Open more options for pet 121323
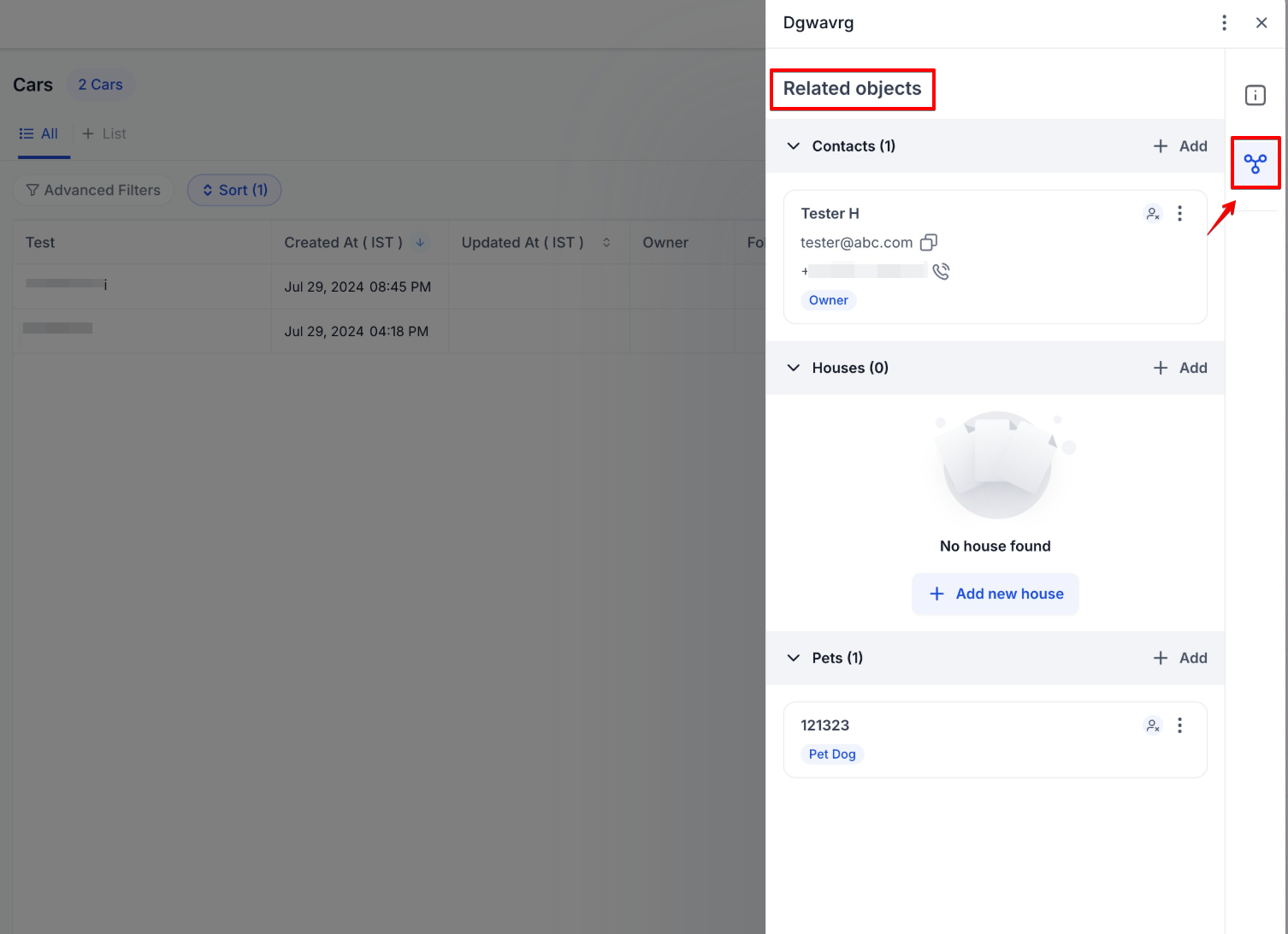The height and width of the screenshot is (934, 1288). (1179, 725)
